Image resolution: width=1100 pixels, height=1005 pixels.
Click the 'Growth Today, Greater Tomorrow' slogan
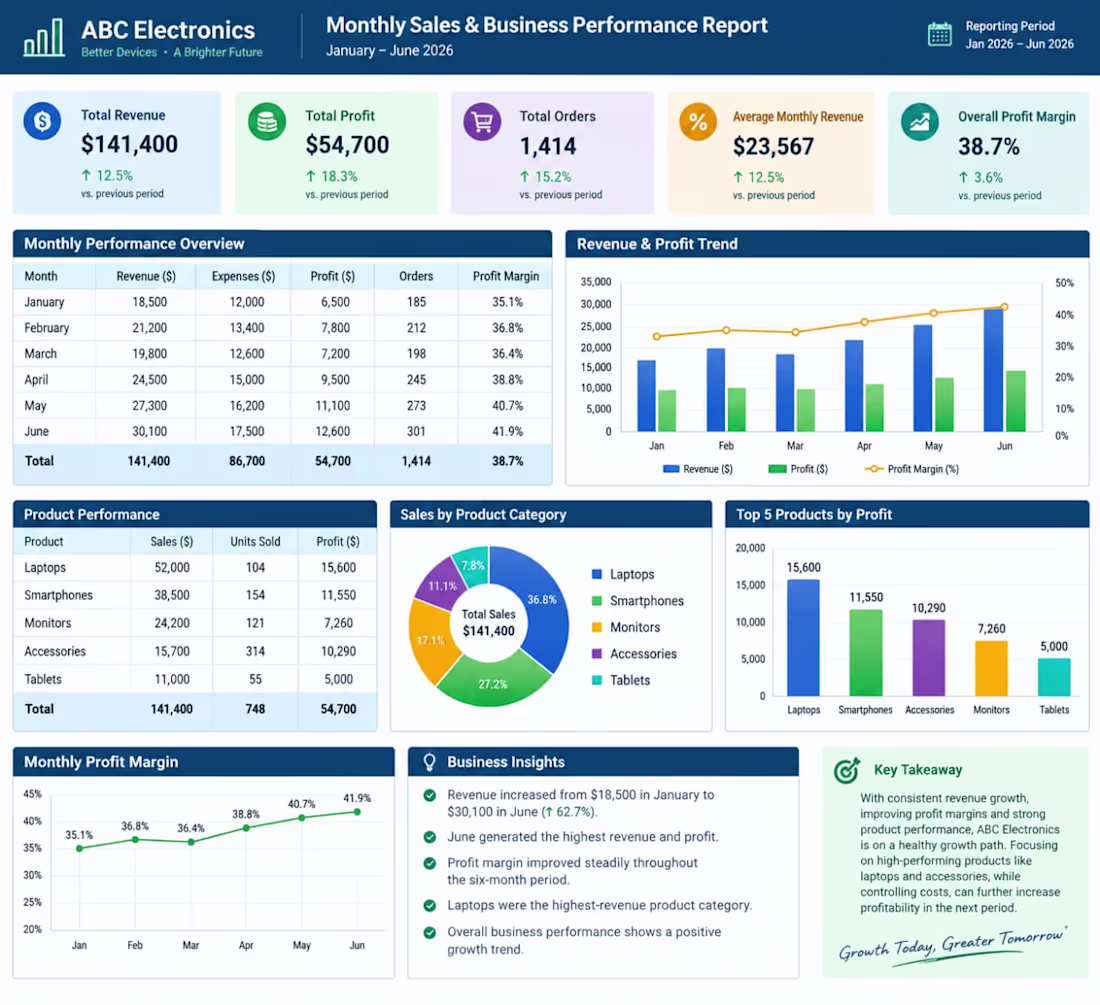(951, 945)
